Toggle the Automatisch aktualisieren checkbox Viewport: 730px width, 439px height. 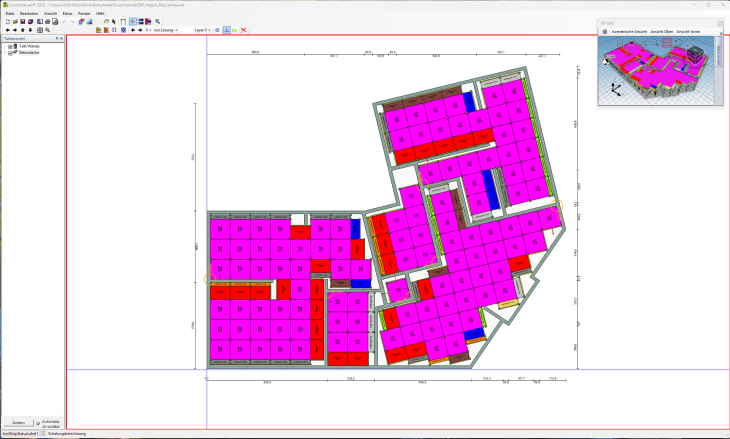[x=38, y=423]
